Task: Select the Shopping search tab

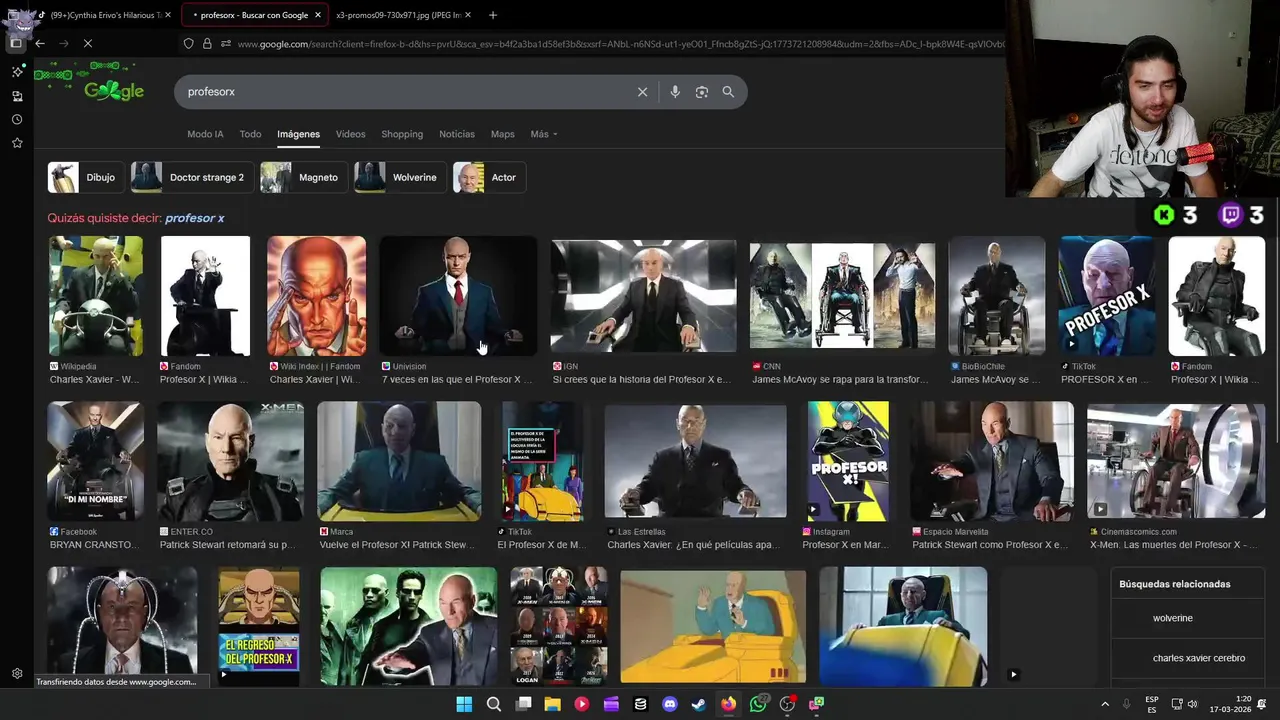Action: (402, 134)
